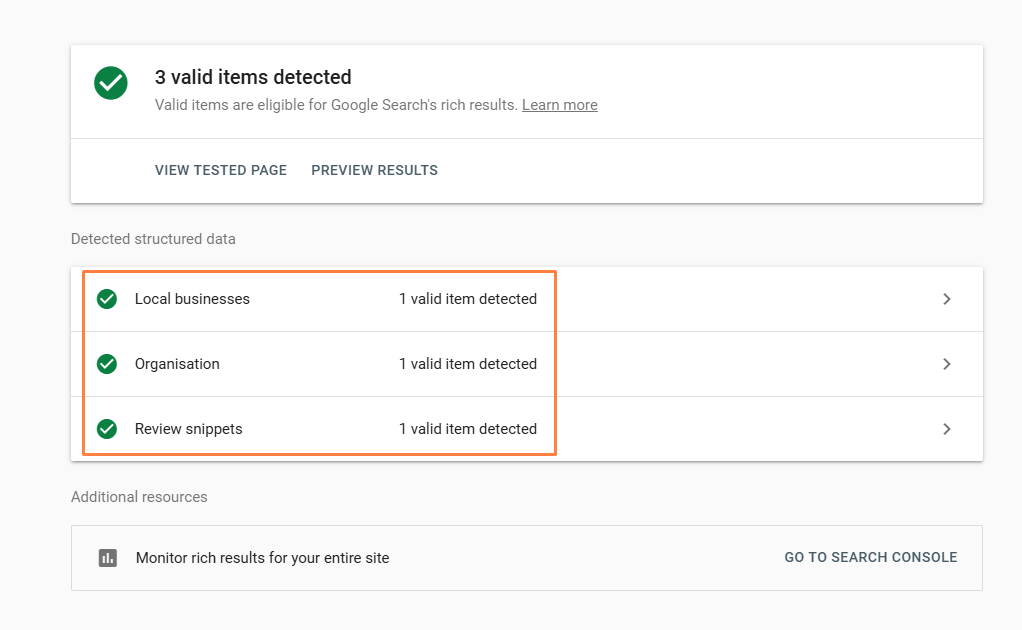
Task: Click the large green checkmark beside the heading
Action: pos(111,83)
